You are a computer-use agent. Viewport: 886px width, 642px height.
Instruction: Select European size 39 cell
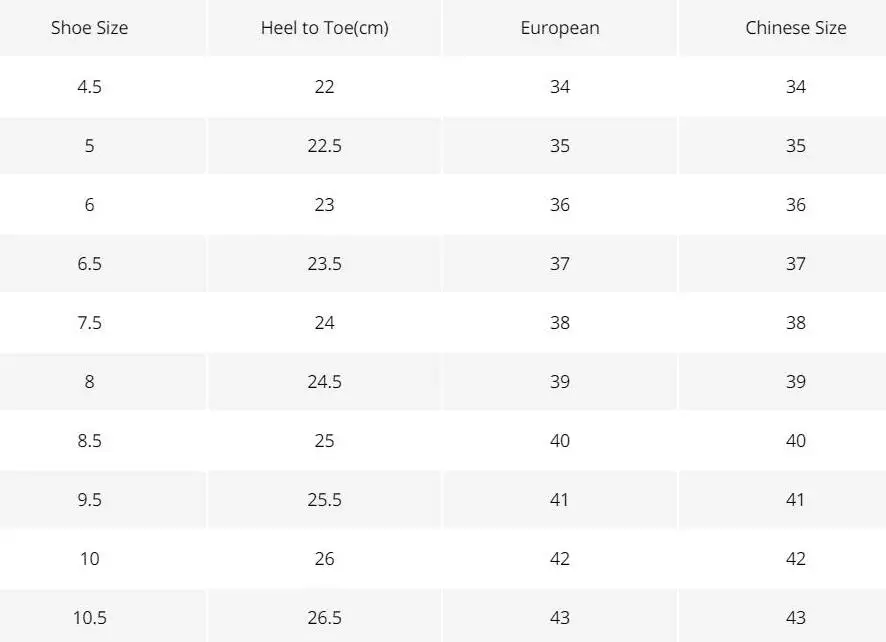tap(560, 382)
